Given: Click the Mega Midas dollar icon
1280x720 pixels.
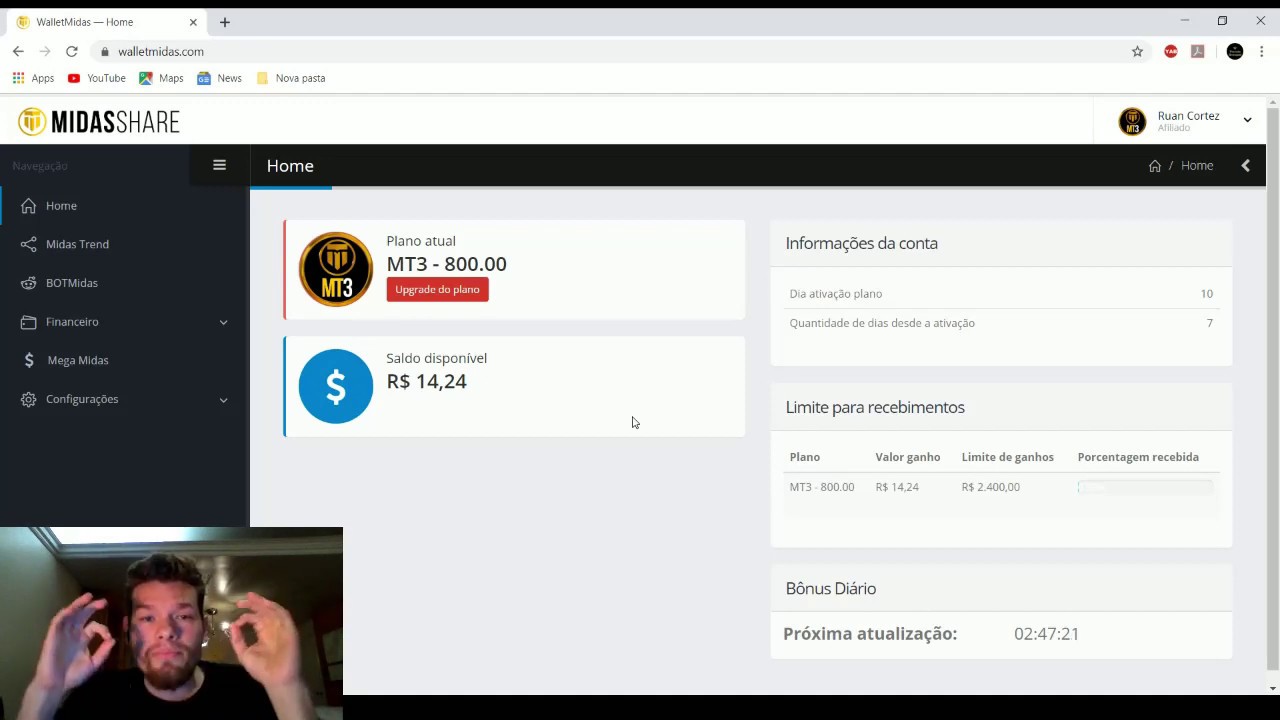Looking at the screenshot, I should (x=29, y=360).
